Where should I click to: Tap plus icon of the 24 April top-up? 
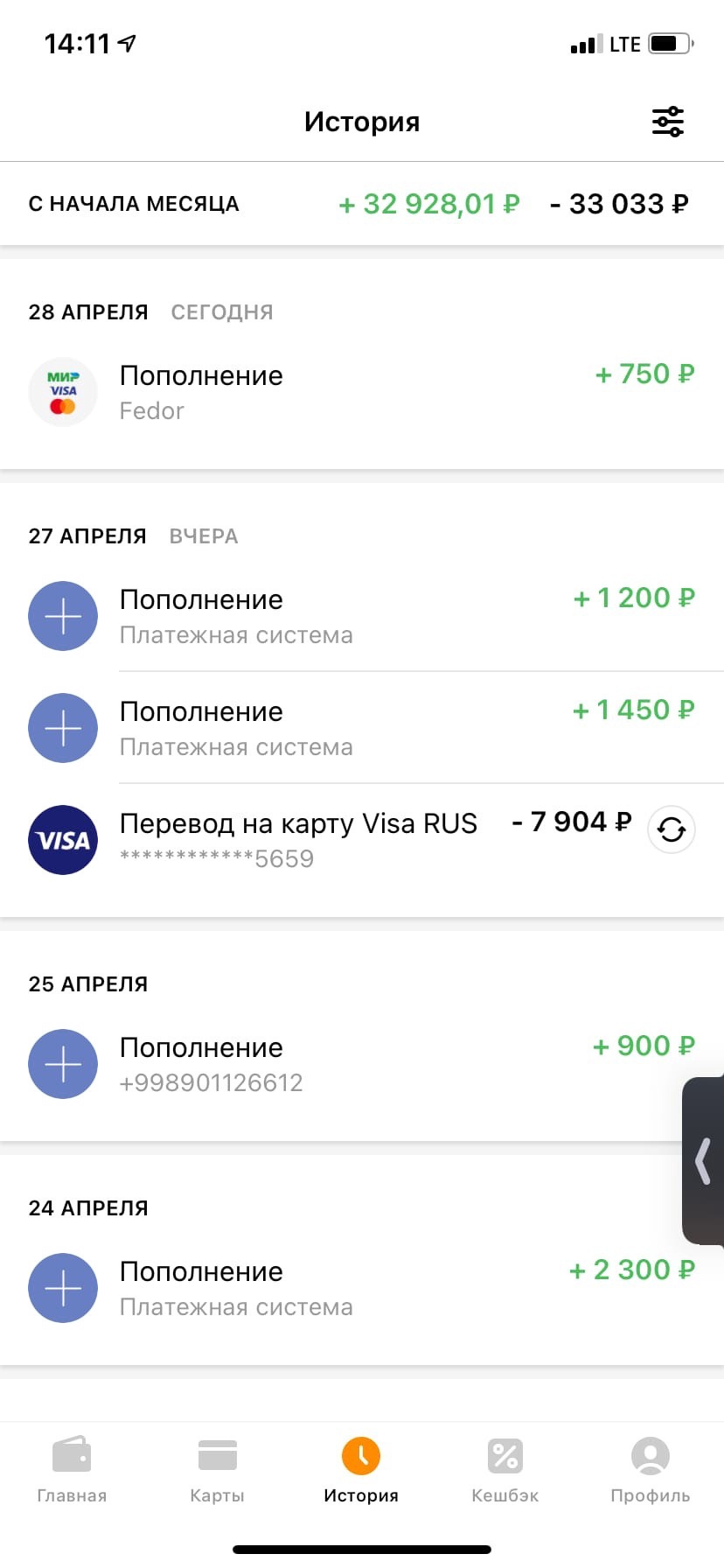[x=63, y=1288]
